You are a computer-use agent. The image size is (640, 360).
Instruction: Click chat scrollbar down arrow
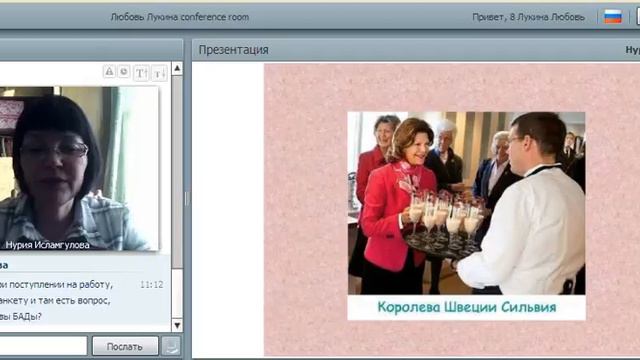coord(177,325)
